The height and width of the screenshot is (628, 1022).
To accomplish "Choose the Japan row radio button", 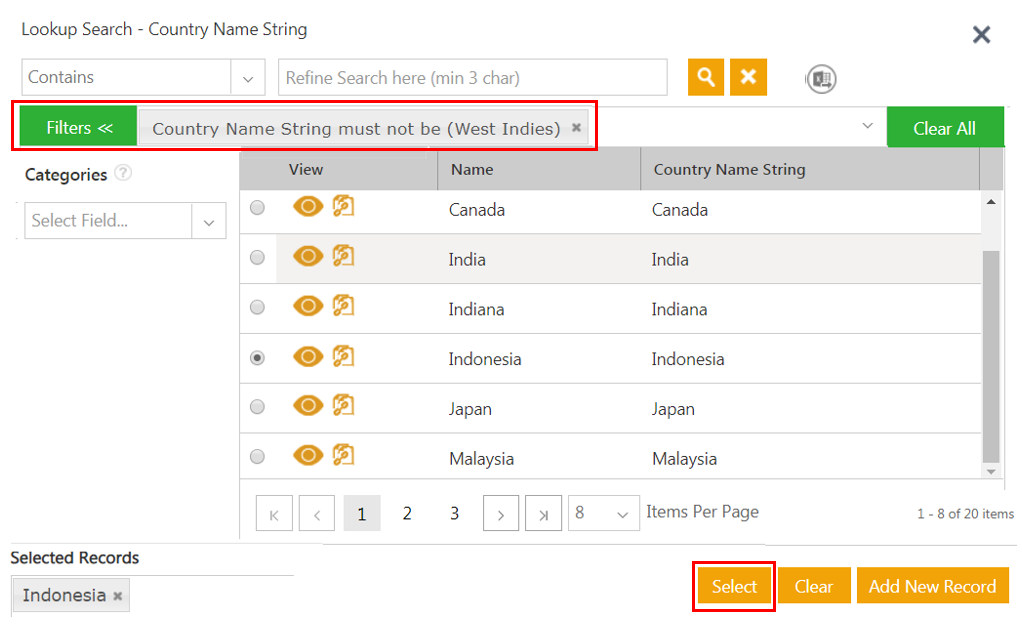I will [x=257, y=407].
